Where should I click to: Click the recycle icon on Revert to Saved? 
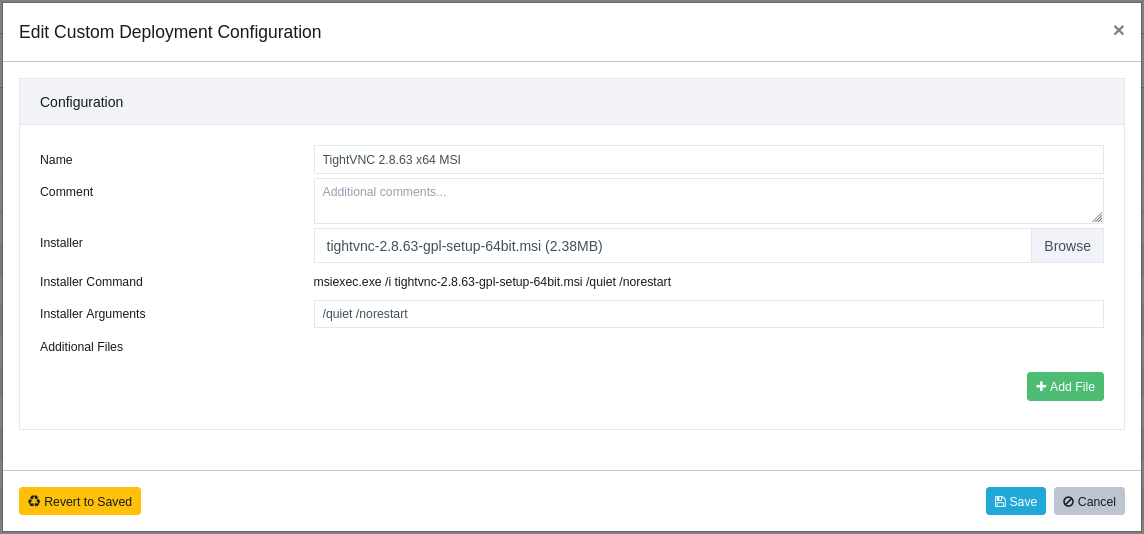pyautogui.click(x=34, y=501)
